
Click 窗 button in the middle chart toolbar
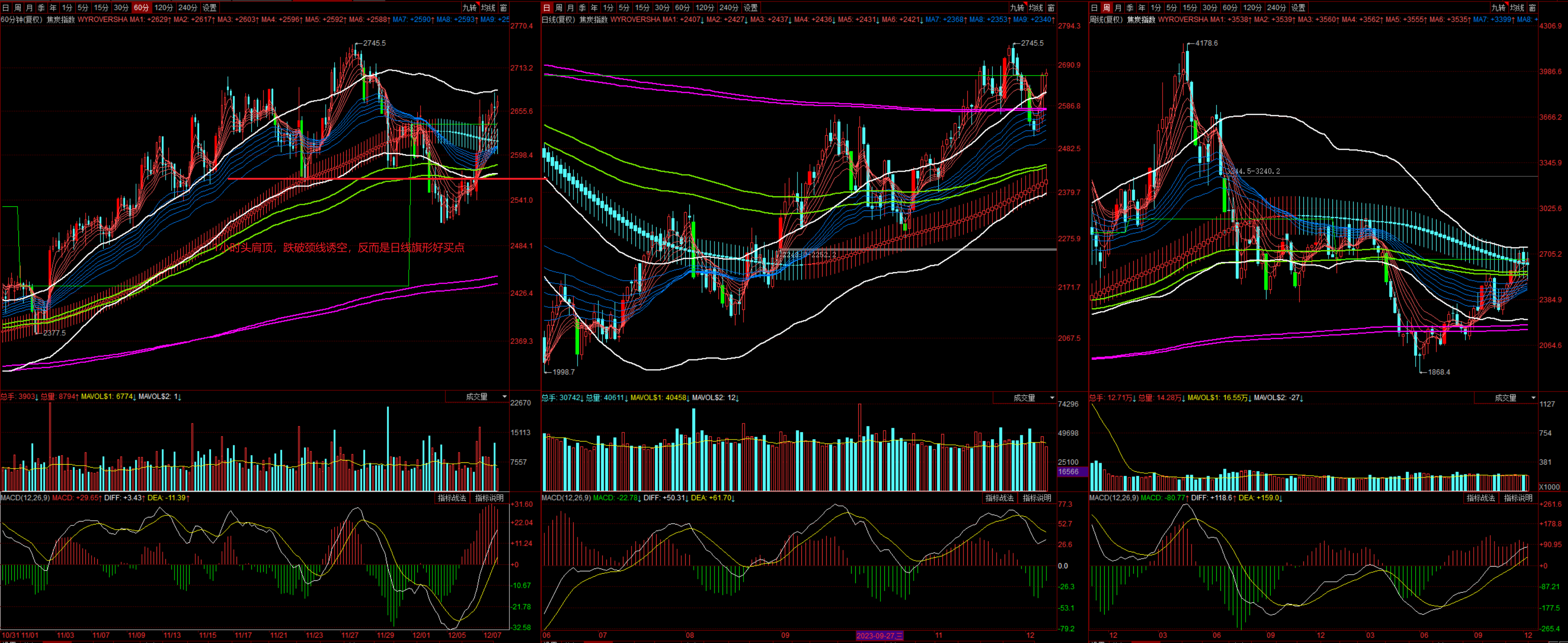[1051, 8]
